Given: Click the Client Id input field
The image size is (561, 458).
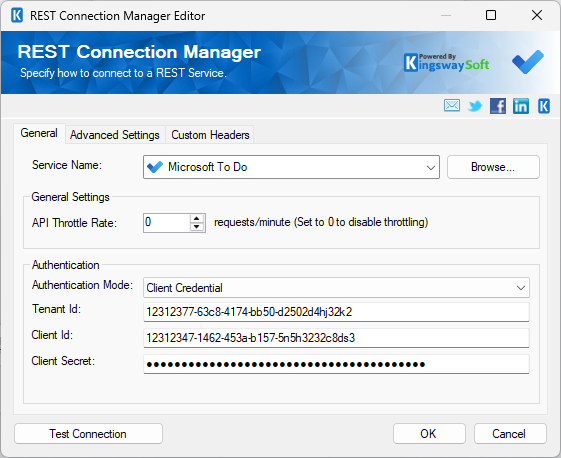Looking at the screenshot, I should (336, 338).
